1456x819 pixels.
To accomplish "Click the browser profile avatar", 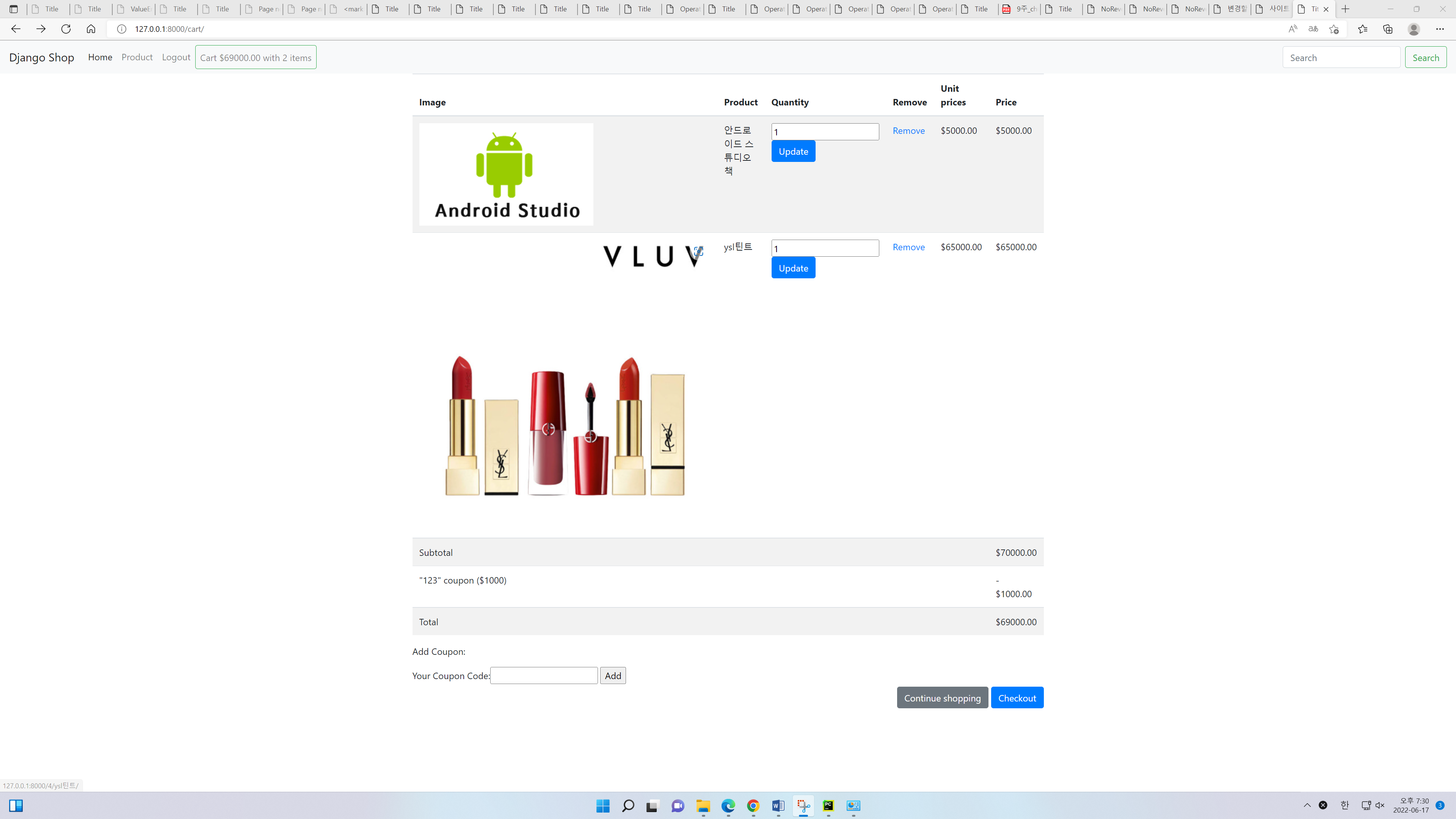I will point(1414,28).
